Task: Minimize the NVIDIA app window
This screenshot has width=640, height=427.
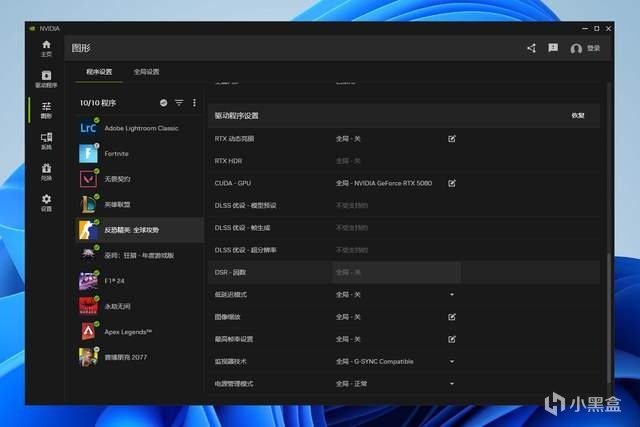Action: click(585, 29)
